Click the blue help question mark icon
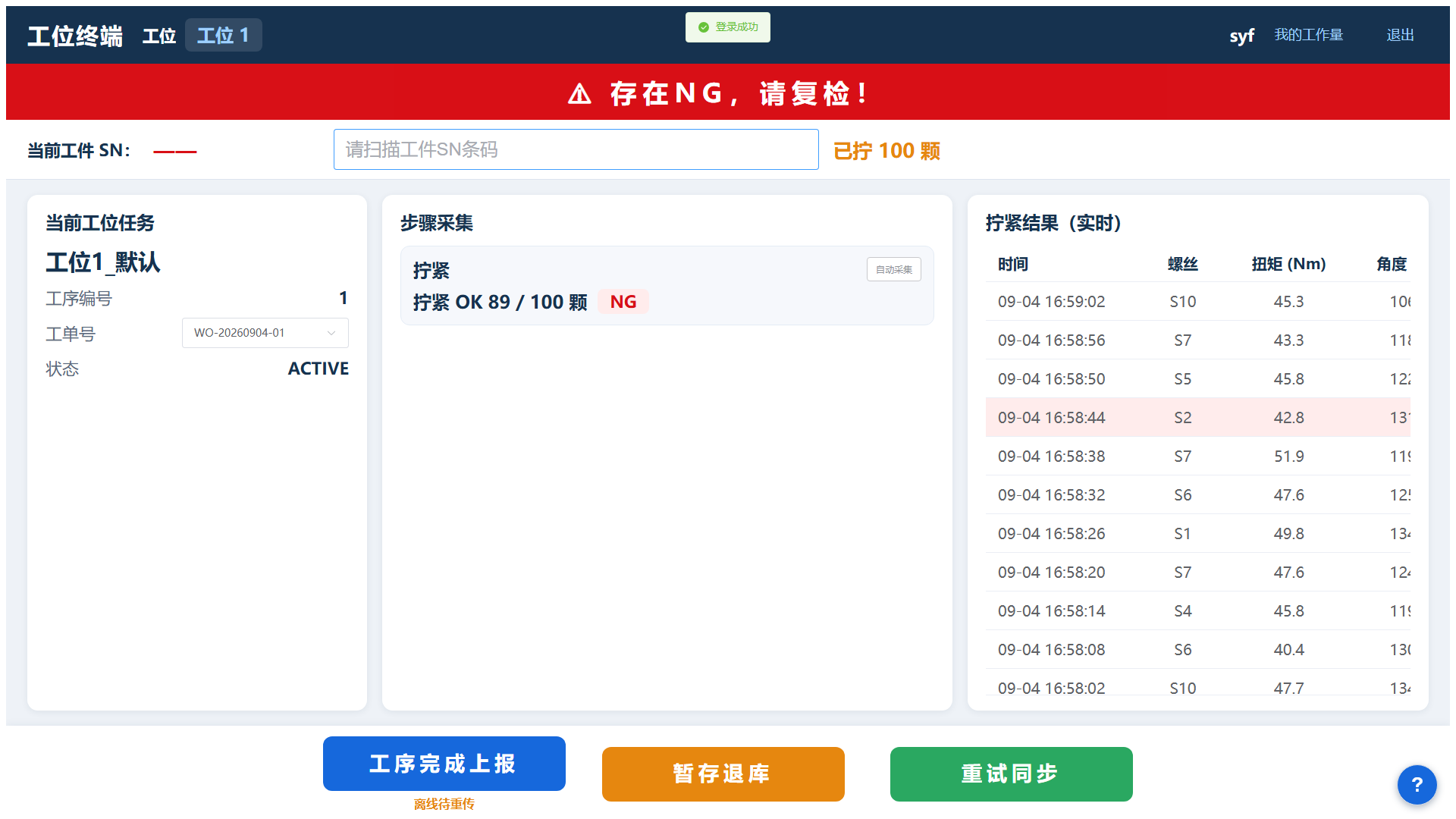This screenshot has width=1456, height=819. point(1417,785)
